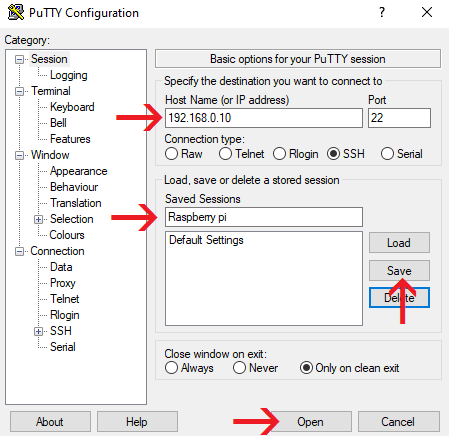
Task: Click the Host Name input field
Action: pyautogui.click(x=264, y=118)
